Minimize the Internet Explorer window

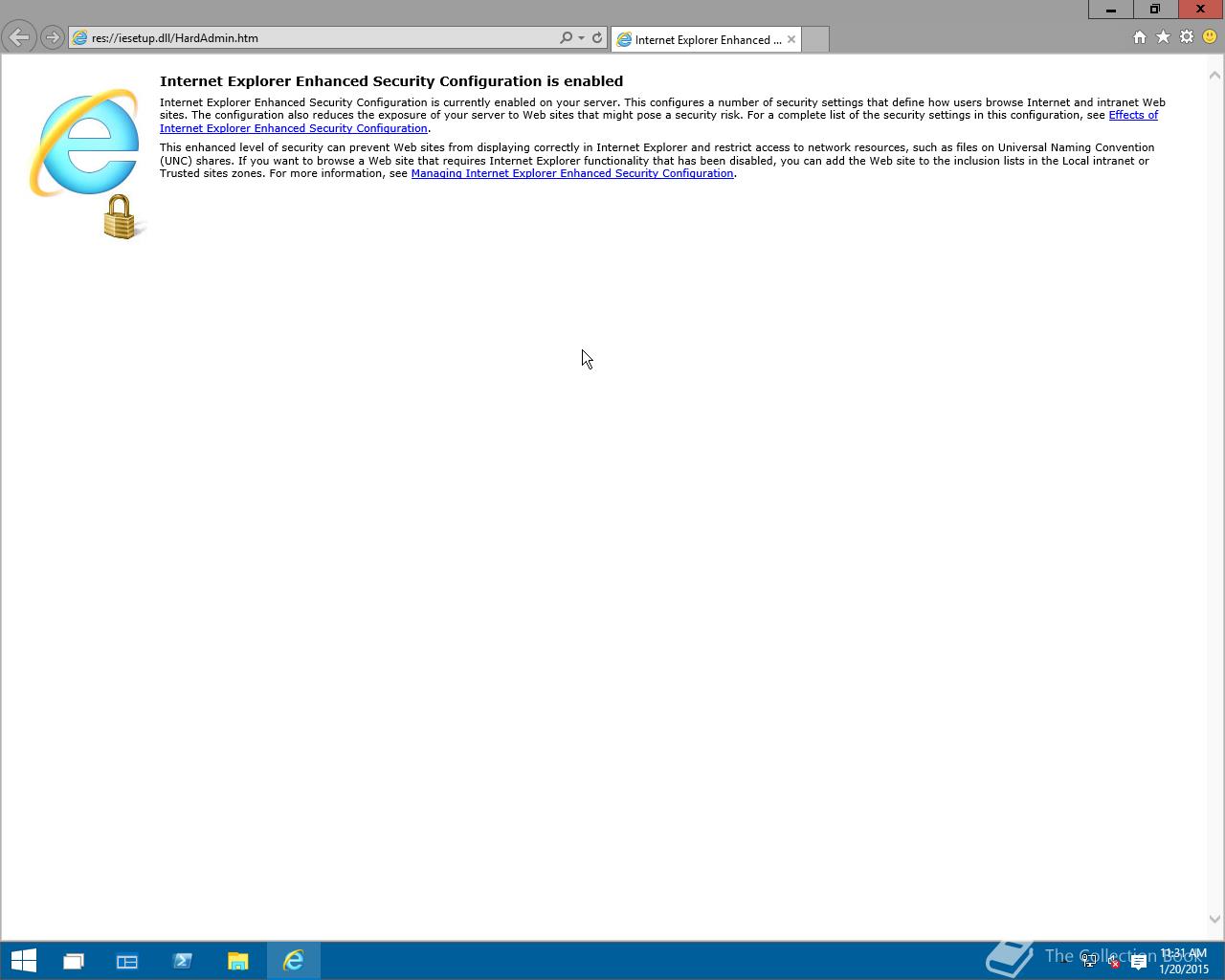tap(1111, 10)
